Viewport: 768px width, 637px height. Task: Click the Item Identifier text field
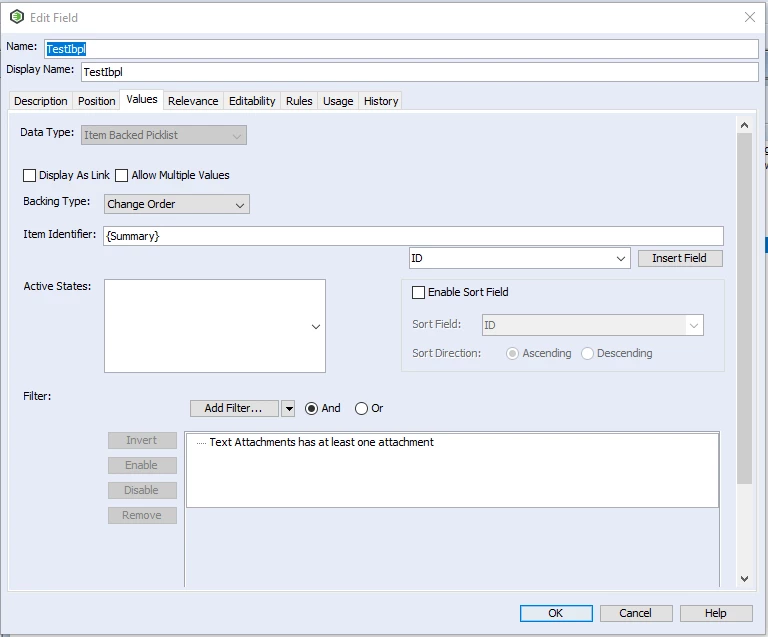(x=413, y=236)
